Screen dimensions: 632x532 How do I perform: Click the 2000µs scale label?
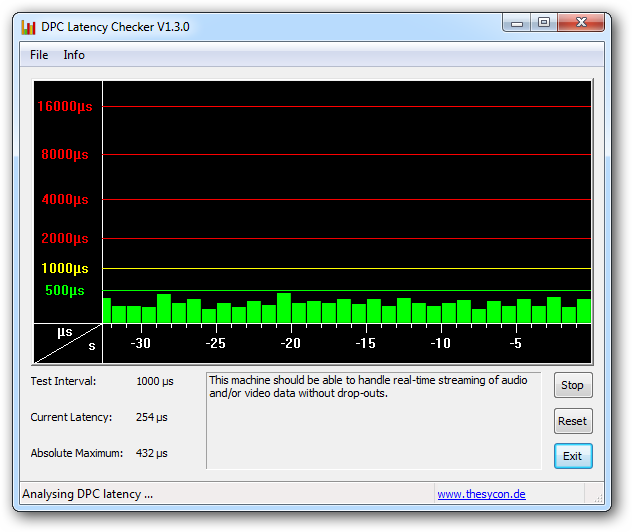pos(65,238)
